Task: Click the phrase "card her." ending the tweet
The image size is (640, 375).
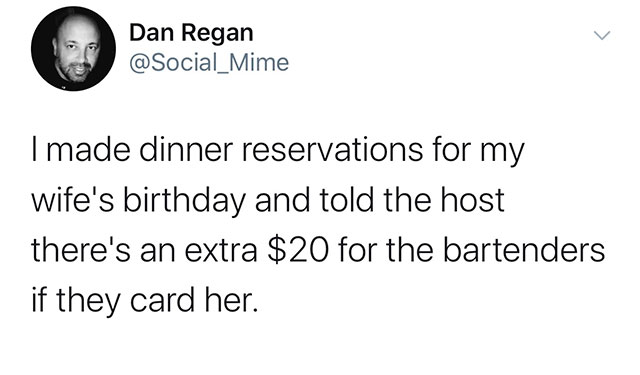Action: 195,300
